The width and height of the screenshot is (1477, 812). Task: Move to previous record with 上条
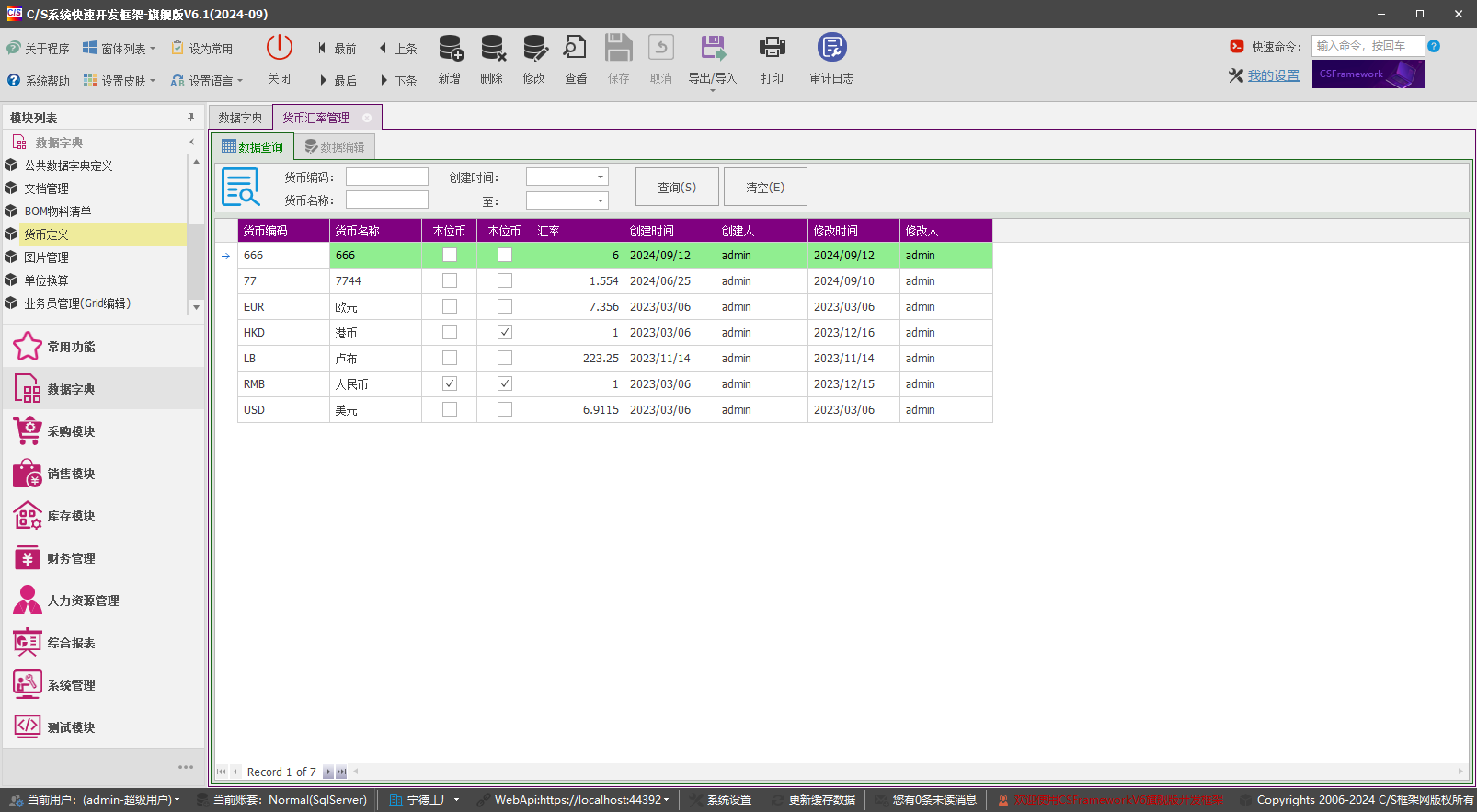[398, 49]
